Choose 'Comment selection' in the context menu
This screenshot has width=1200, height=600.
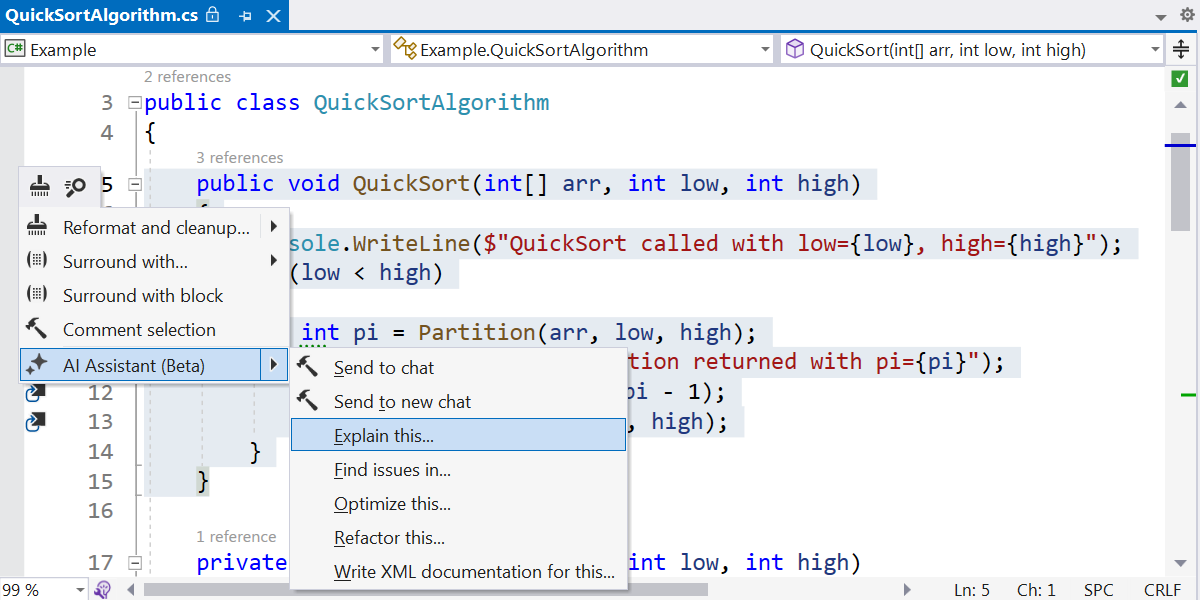tap(139, 330)
